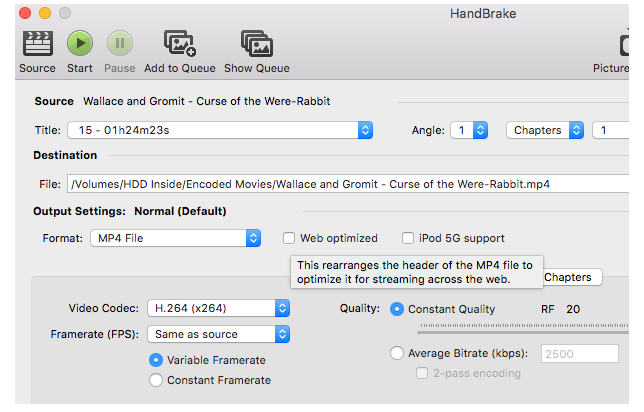Select the Constant Quality radio button
Viewport: 644px width, 412px height.
[x=397, y=309]
